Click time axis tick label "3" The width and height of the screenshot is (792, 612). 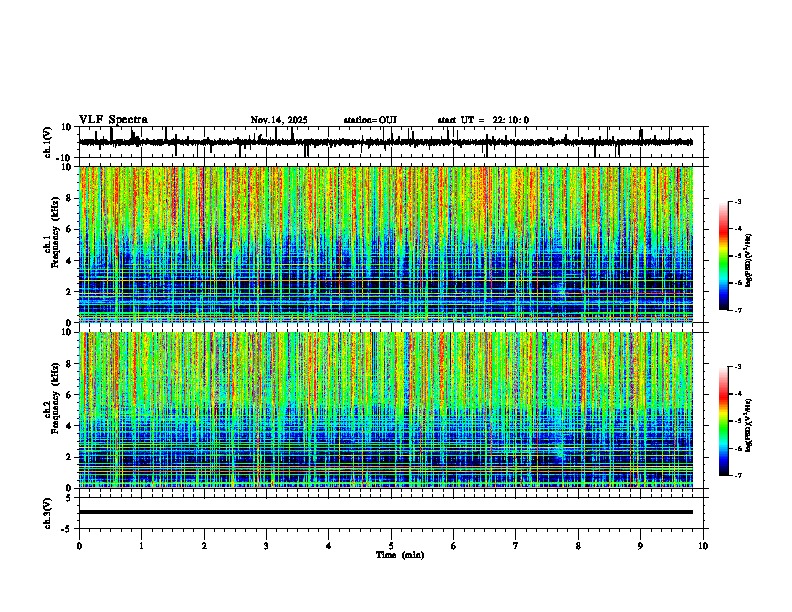pyautogui.click(x=266, y=546)
